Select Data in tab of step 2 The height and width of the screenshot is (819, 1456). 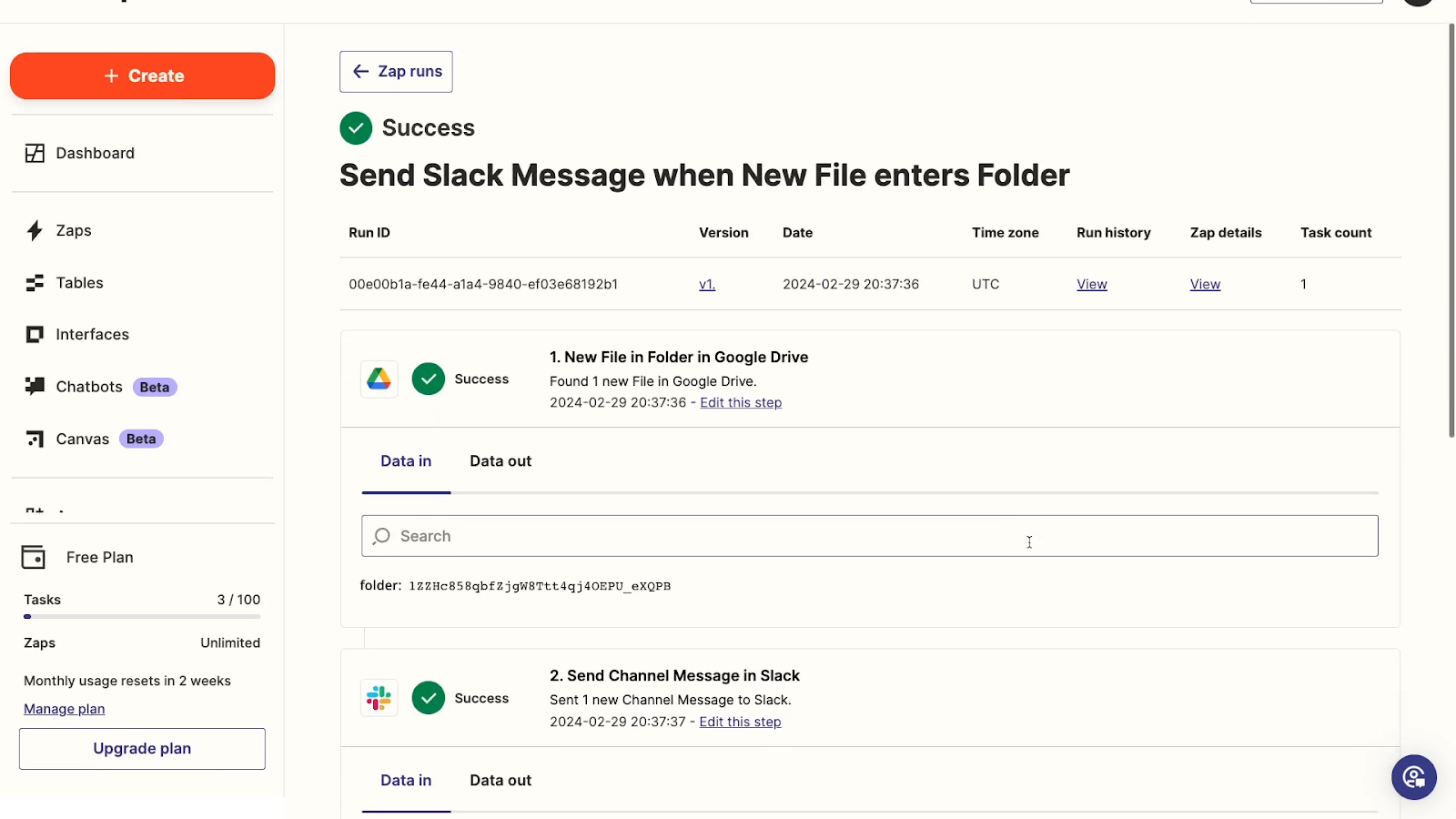pos(406,781)
